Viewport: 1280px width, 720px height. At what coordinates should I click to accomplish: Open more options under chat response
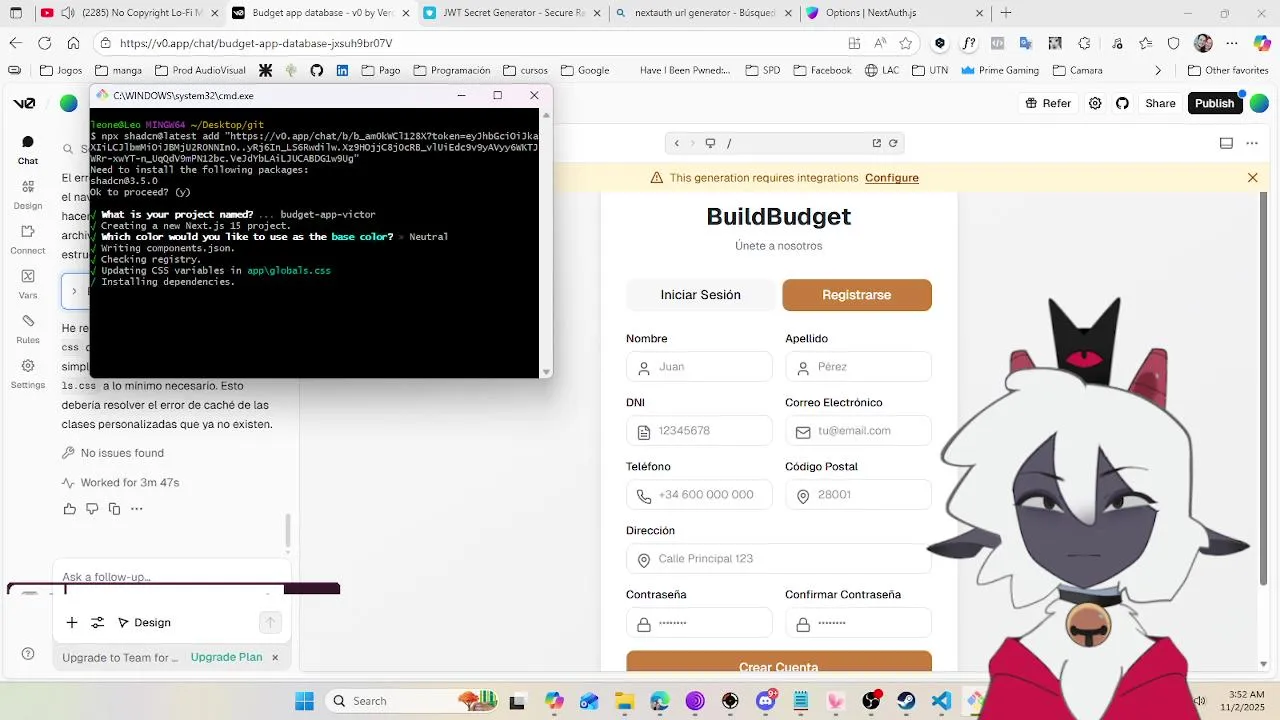coord(137,509)
